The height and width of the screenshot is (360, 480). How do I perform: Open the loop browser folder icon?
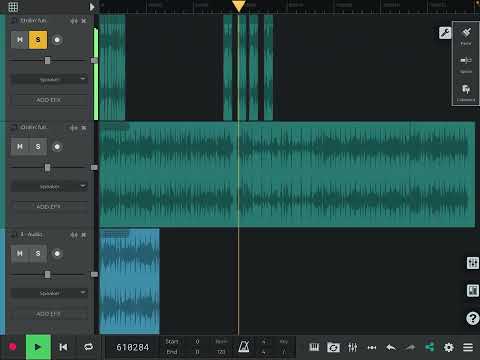(333, 348)
